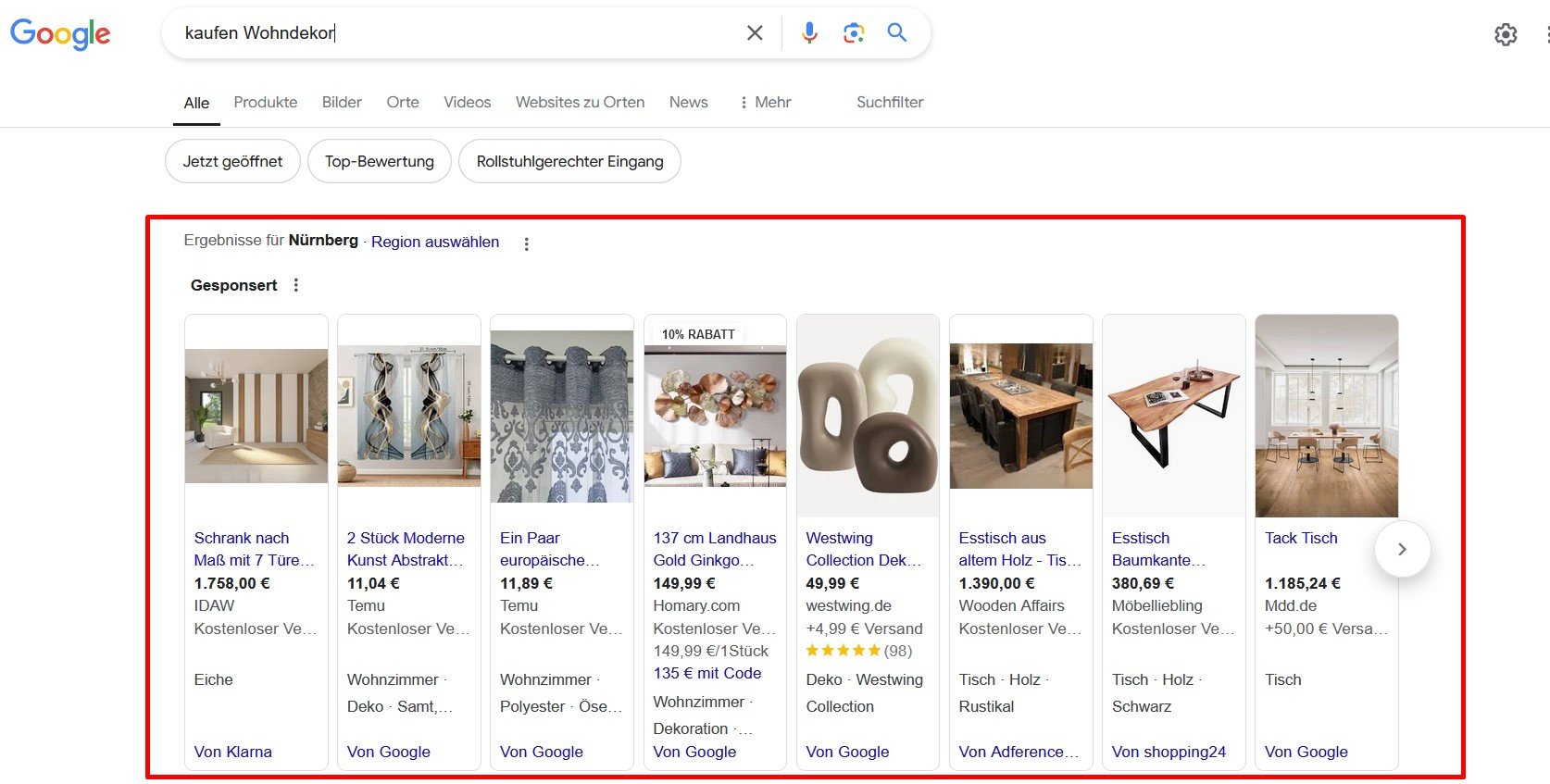Open Suchfilter options
This screenshot has width=1550, height=784.
pyautogui.click(x=890, y=102)
